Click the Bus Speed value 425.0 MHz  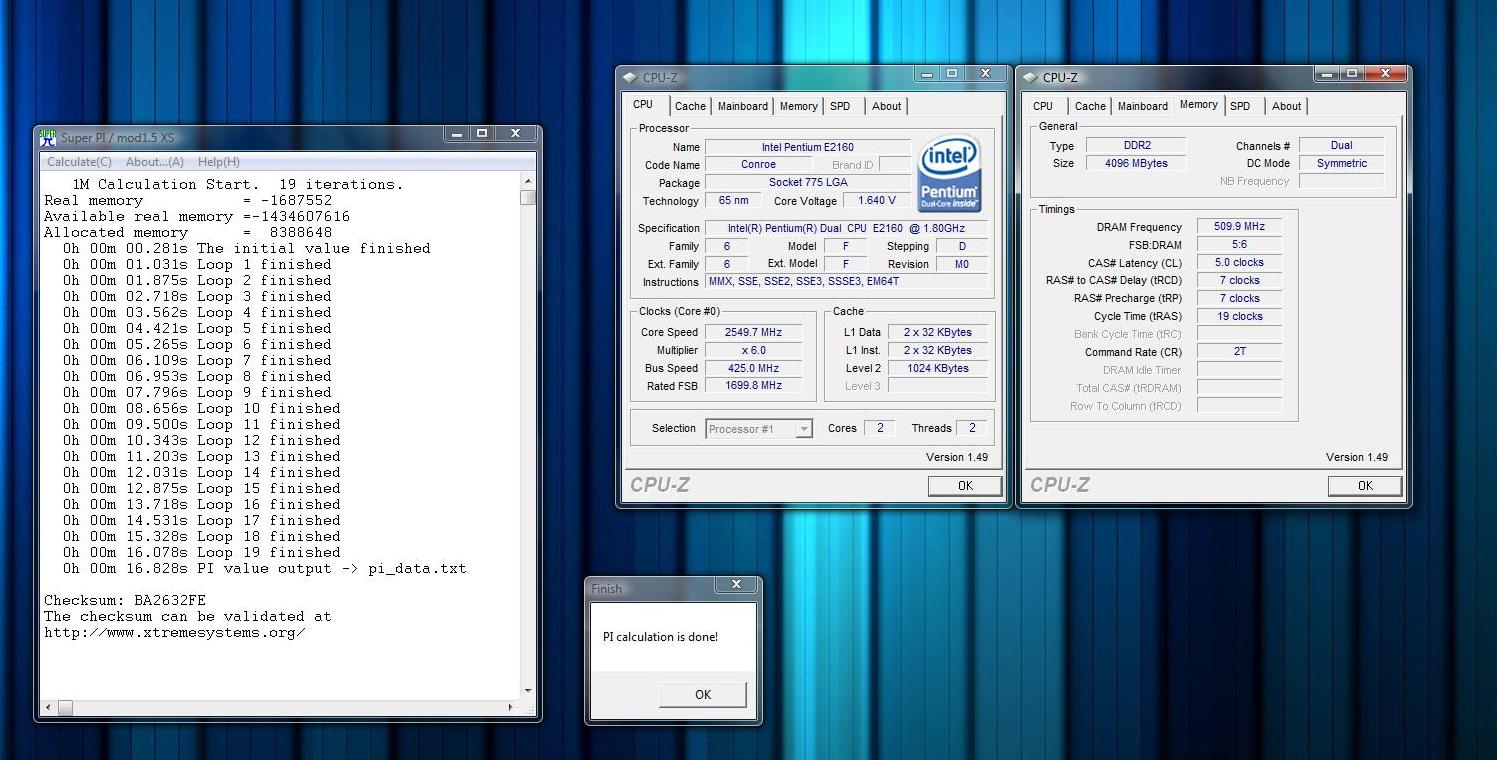[x=754, y=368]
